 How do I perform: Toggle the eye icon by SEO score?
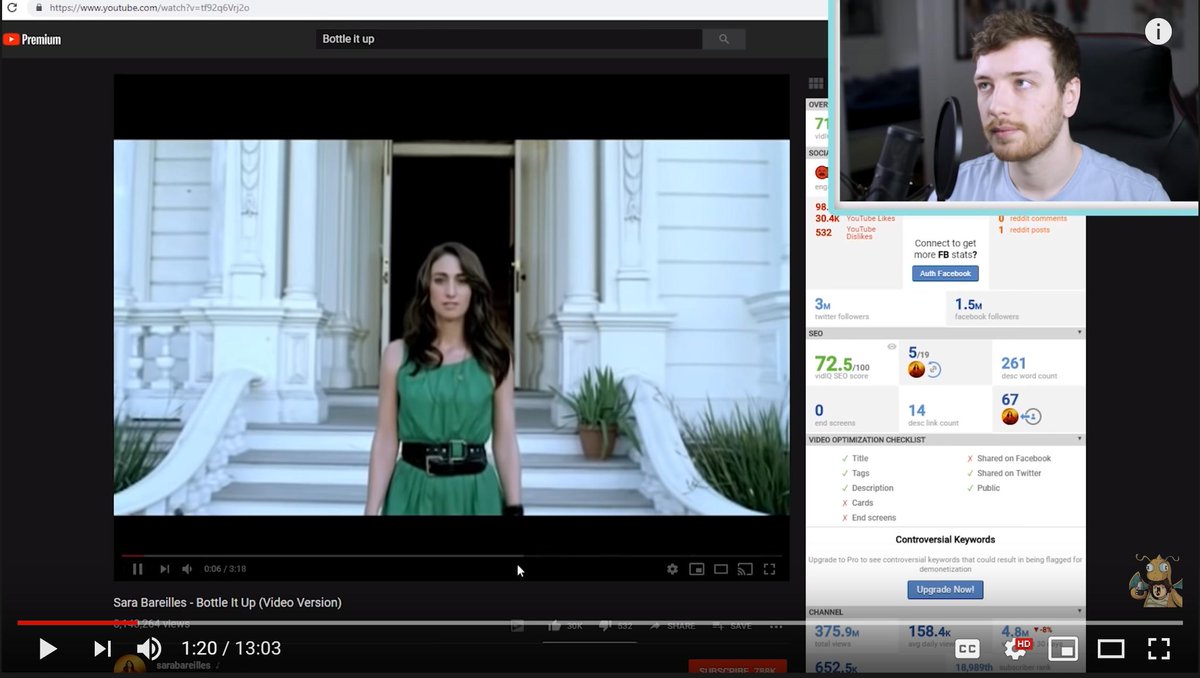pos(891,347)
